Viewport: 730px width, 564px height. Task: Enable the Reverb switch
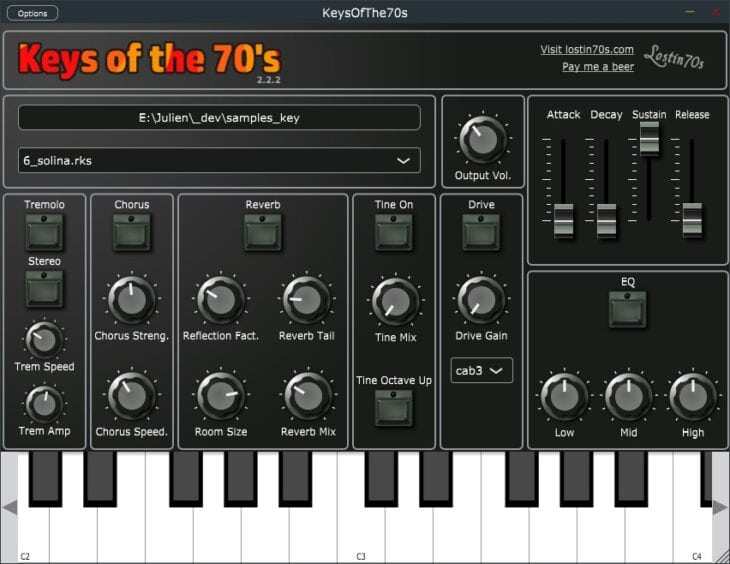coord(263,232)
